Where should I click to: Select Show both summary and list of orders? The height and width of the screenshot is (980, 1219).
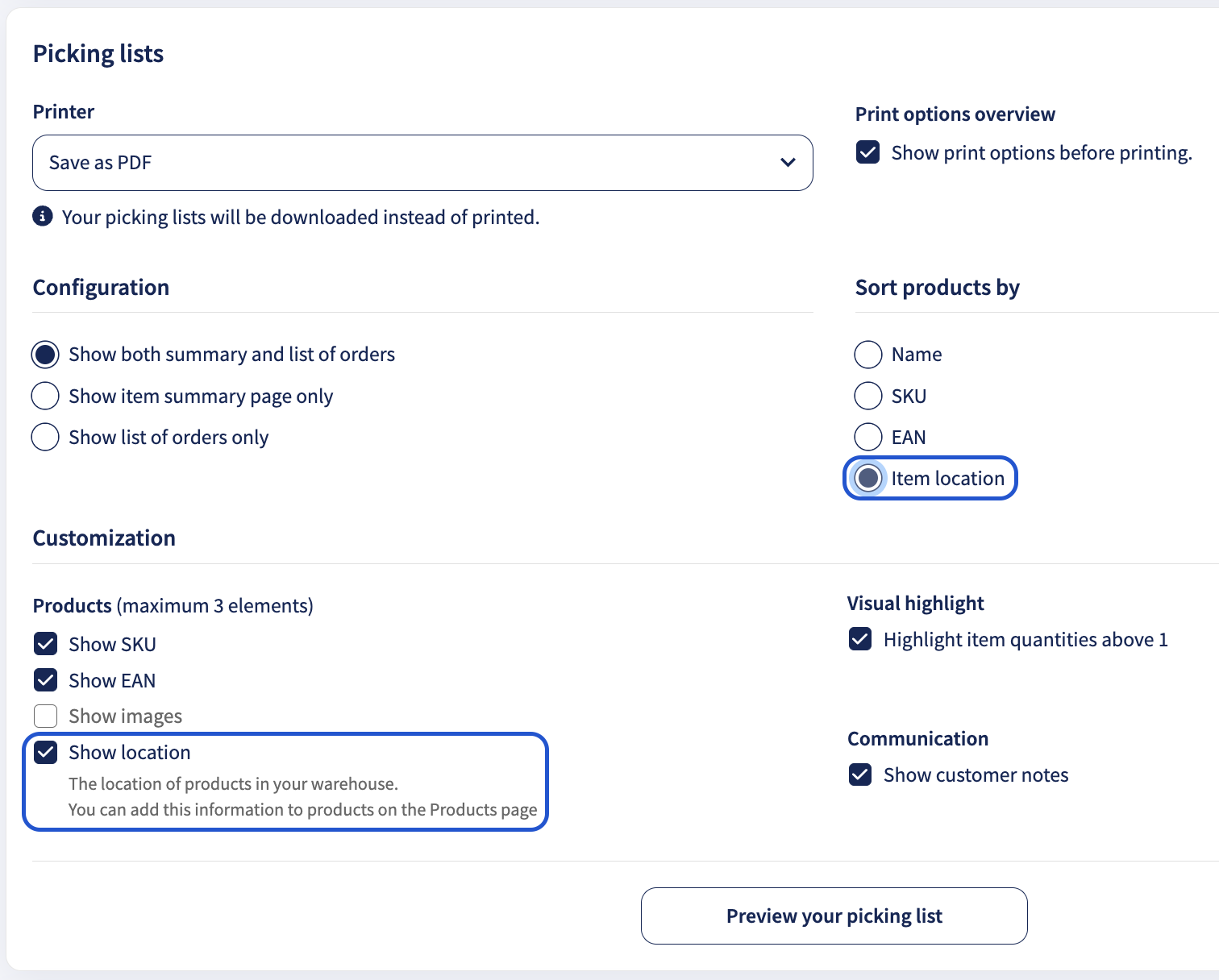(x=45, y=355)
